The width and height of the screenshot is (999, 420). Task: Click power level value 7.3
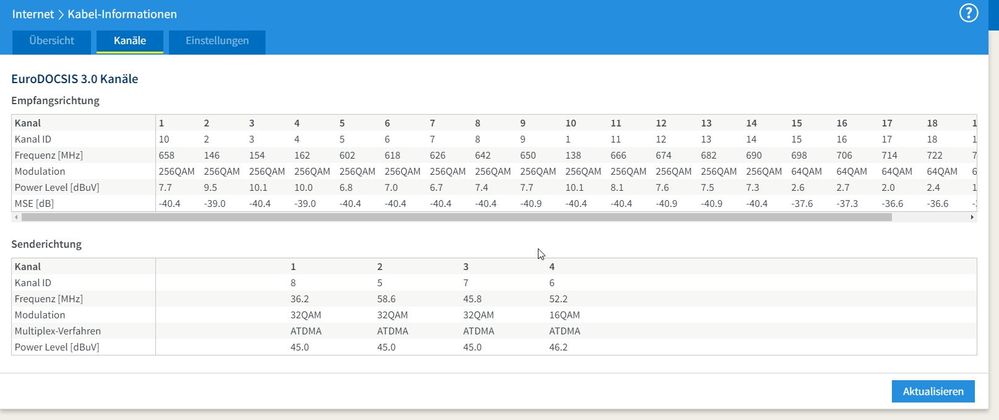tap(752, 187)
